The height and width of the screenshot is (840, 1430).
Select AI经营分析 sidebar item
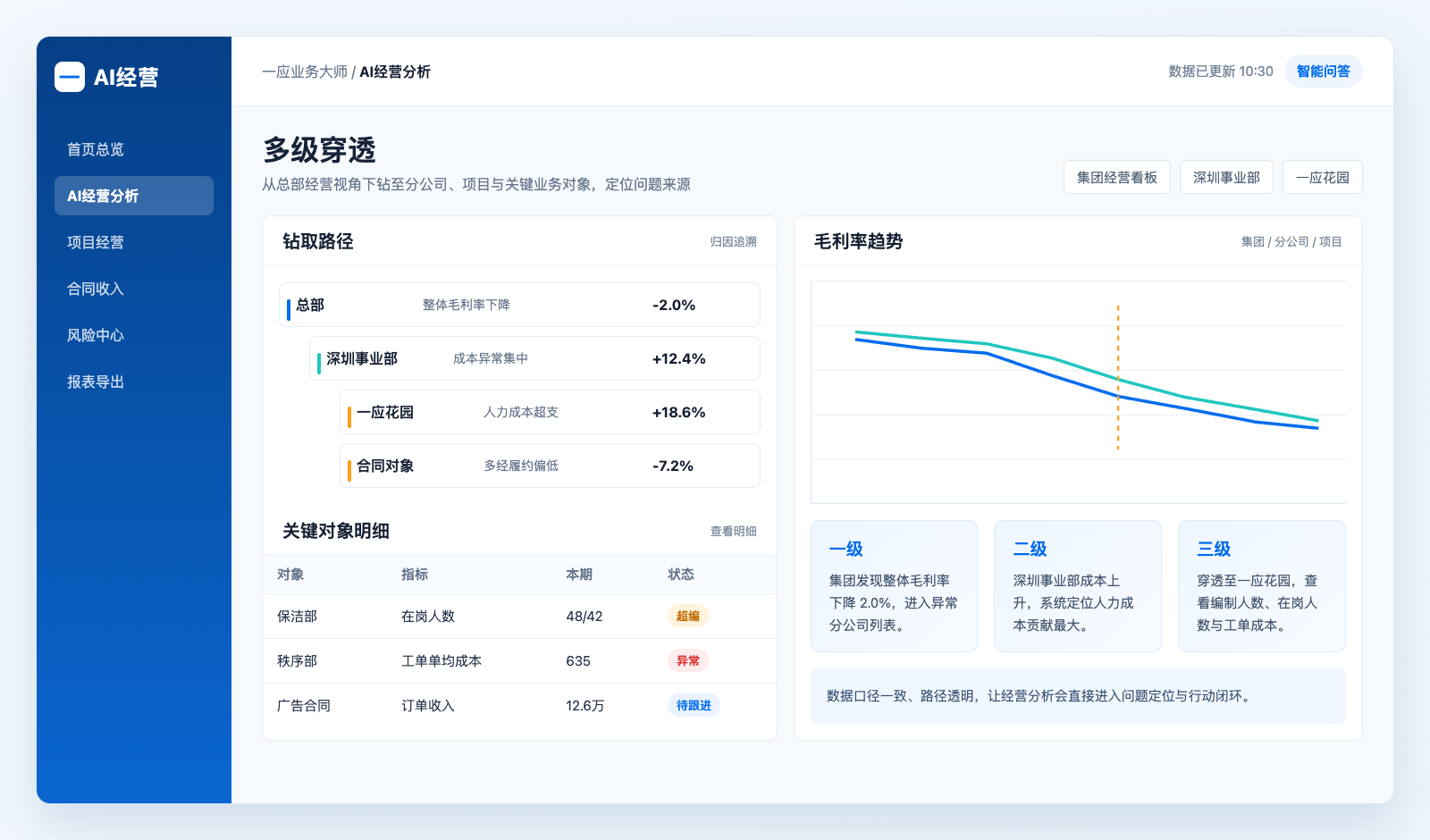click(134, 196)
